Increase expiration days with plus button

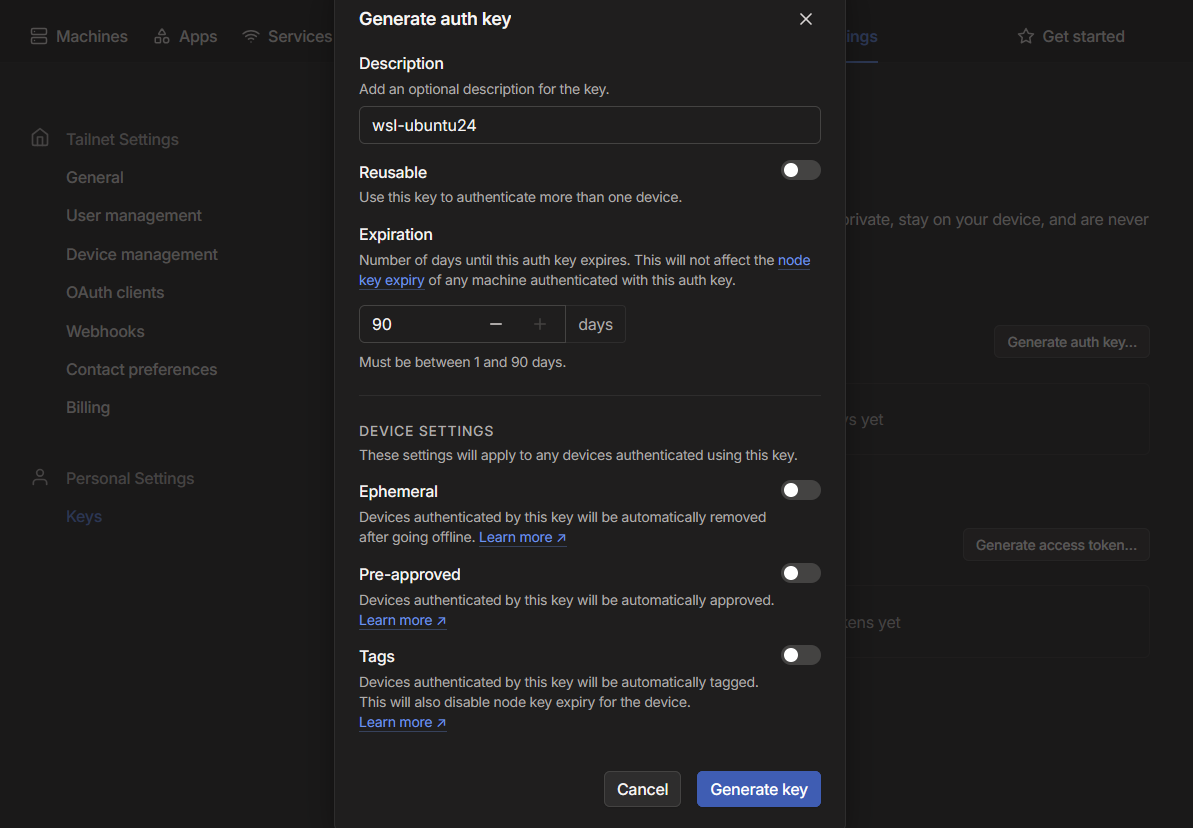click(x=540, y=324)
